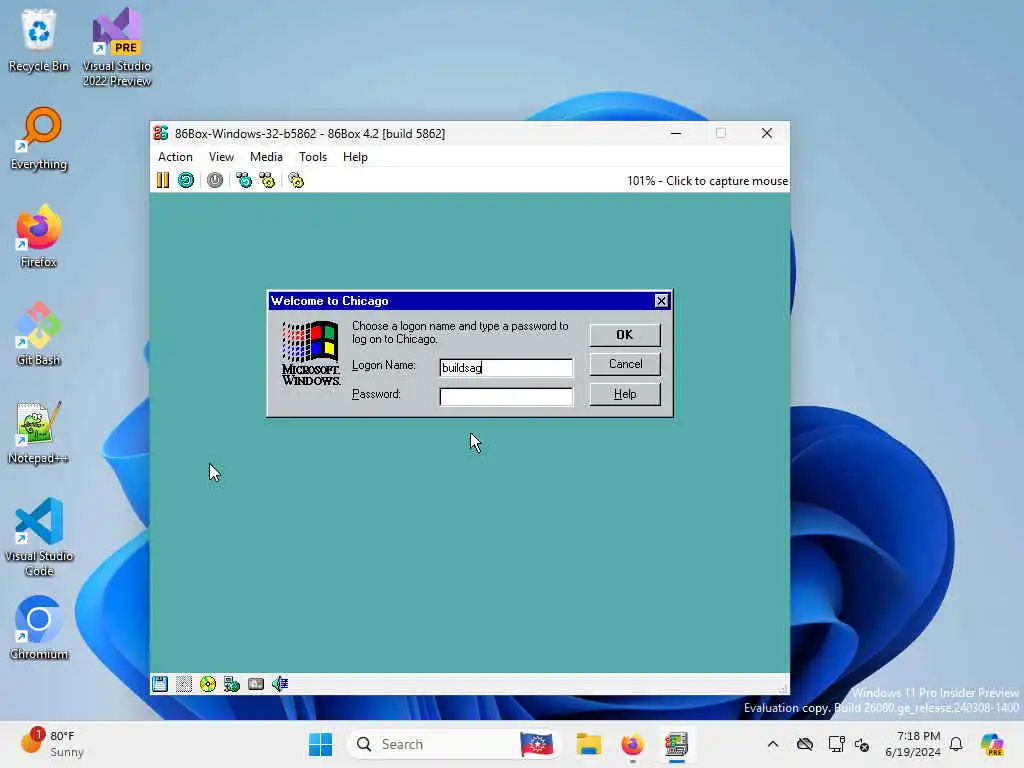Minimize the 86Box window
Image resolution: width=1024 pixels, height=768 pixels.
pyautogui.click(x=676, y=133)
